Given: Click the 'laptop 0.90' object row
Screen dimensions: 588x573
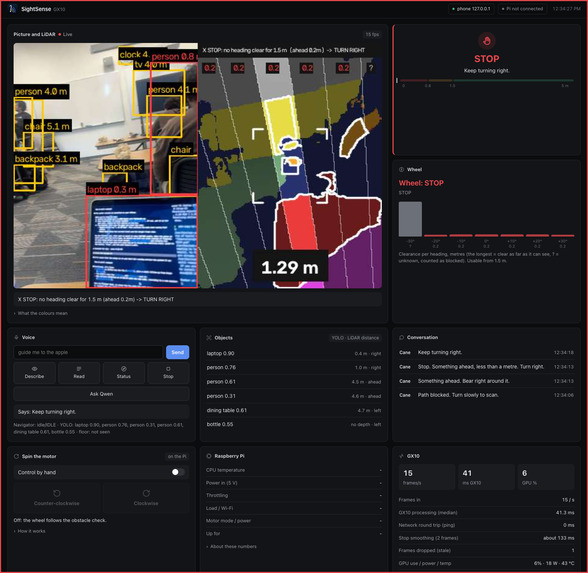Looking at the screenshot, I should (294, 353).
